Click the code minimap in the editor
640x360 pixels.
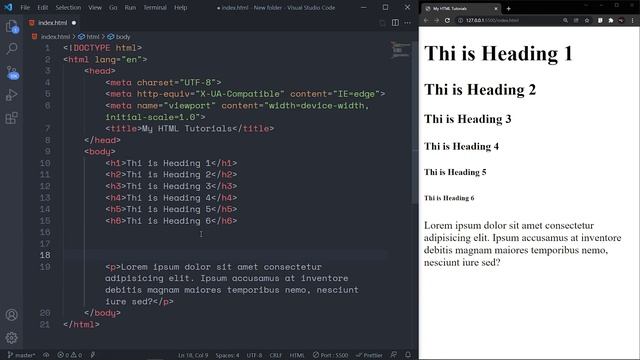coord(400,49)
